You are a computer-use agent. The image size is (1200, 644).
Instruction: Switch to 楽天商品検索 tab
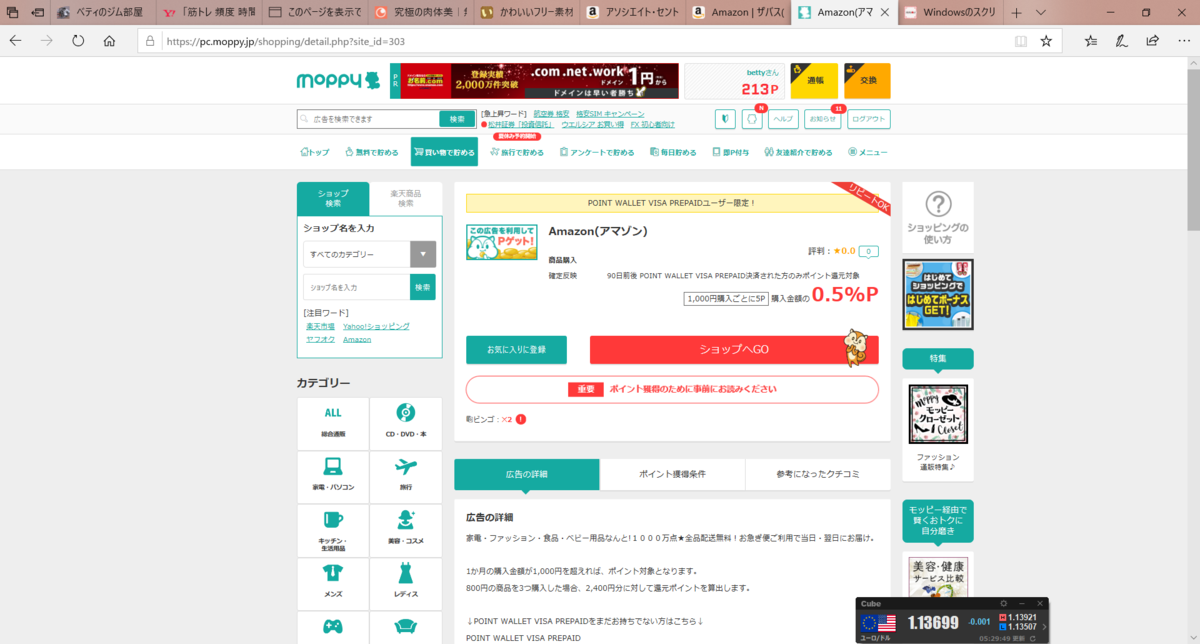[x=405, y=198]
